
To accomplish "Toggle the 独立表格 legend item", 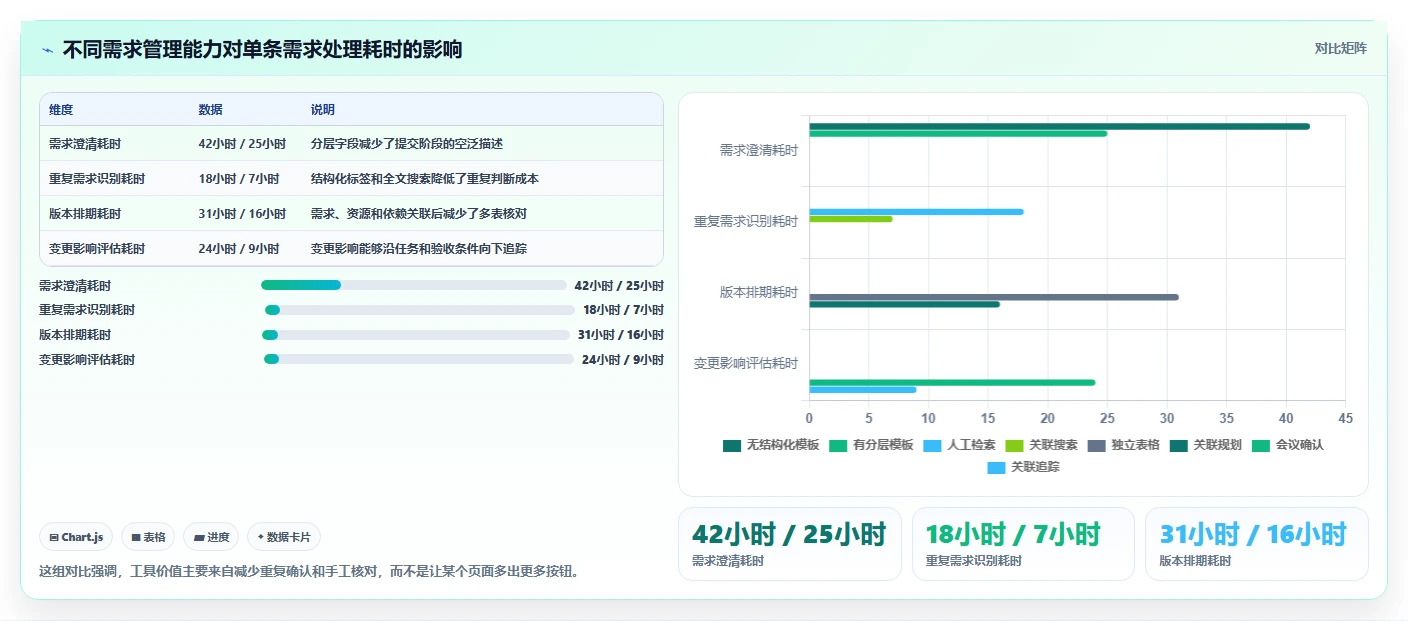I will coord(1123,445).
